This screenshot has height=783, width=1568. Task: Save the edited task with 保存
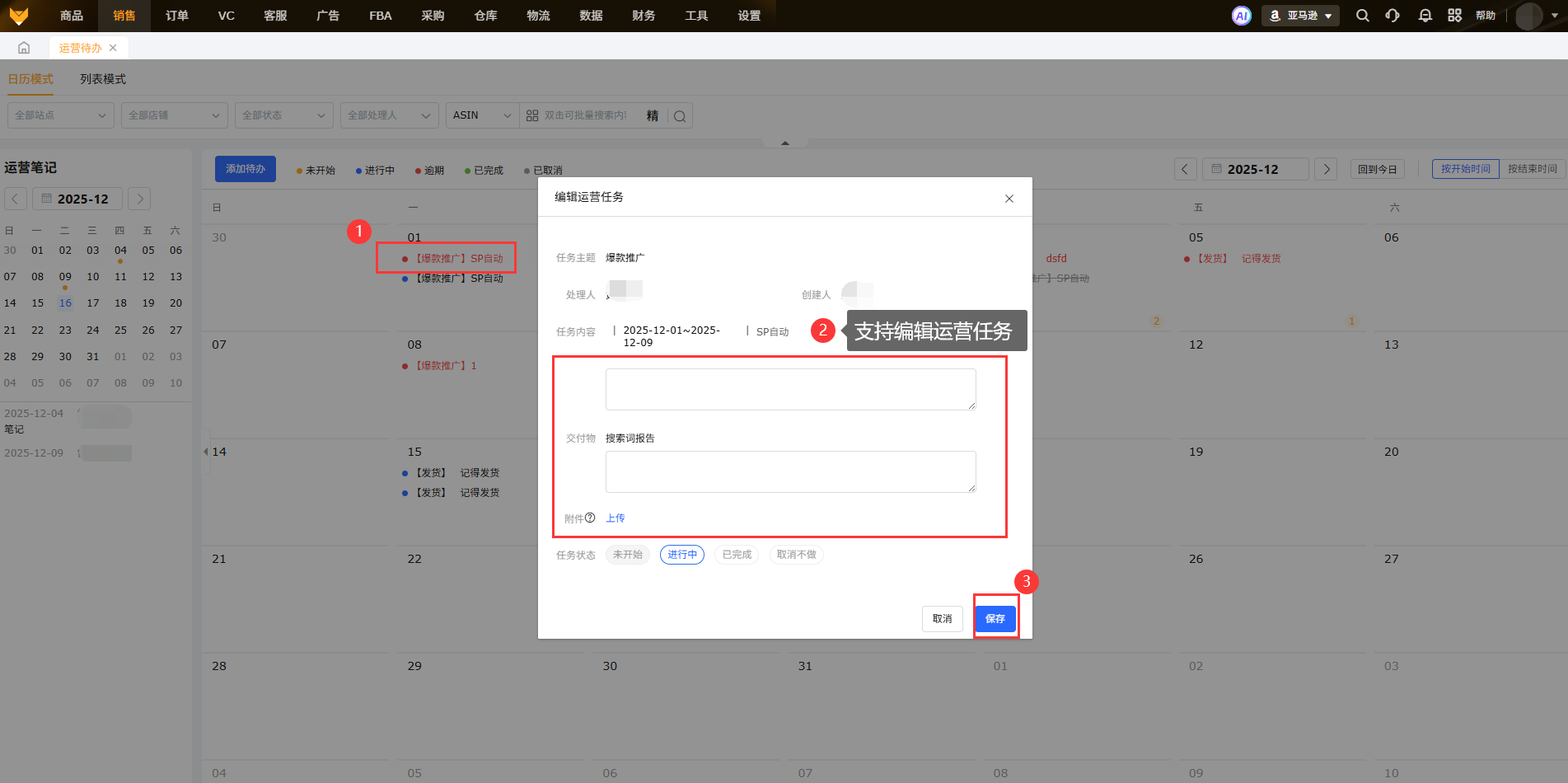pos(995,619)
